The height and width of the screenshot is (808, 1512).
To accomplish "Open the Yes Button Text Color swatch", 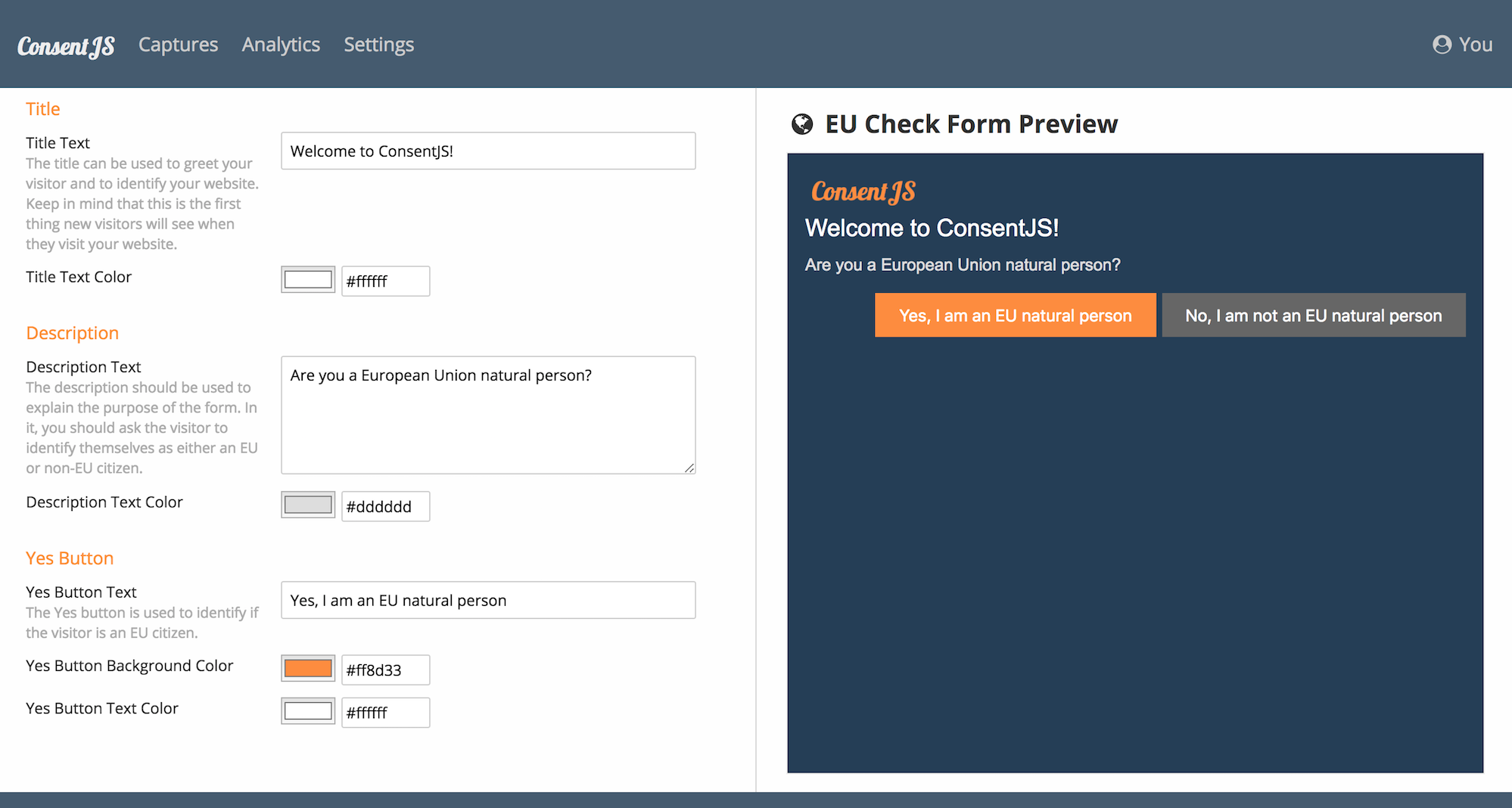I will coord(308,711).
